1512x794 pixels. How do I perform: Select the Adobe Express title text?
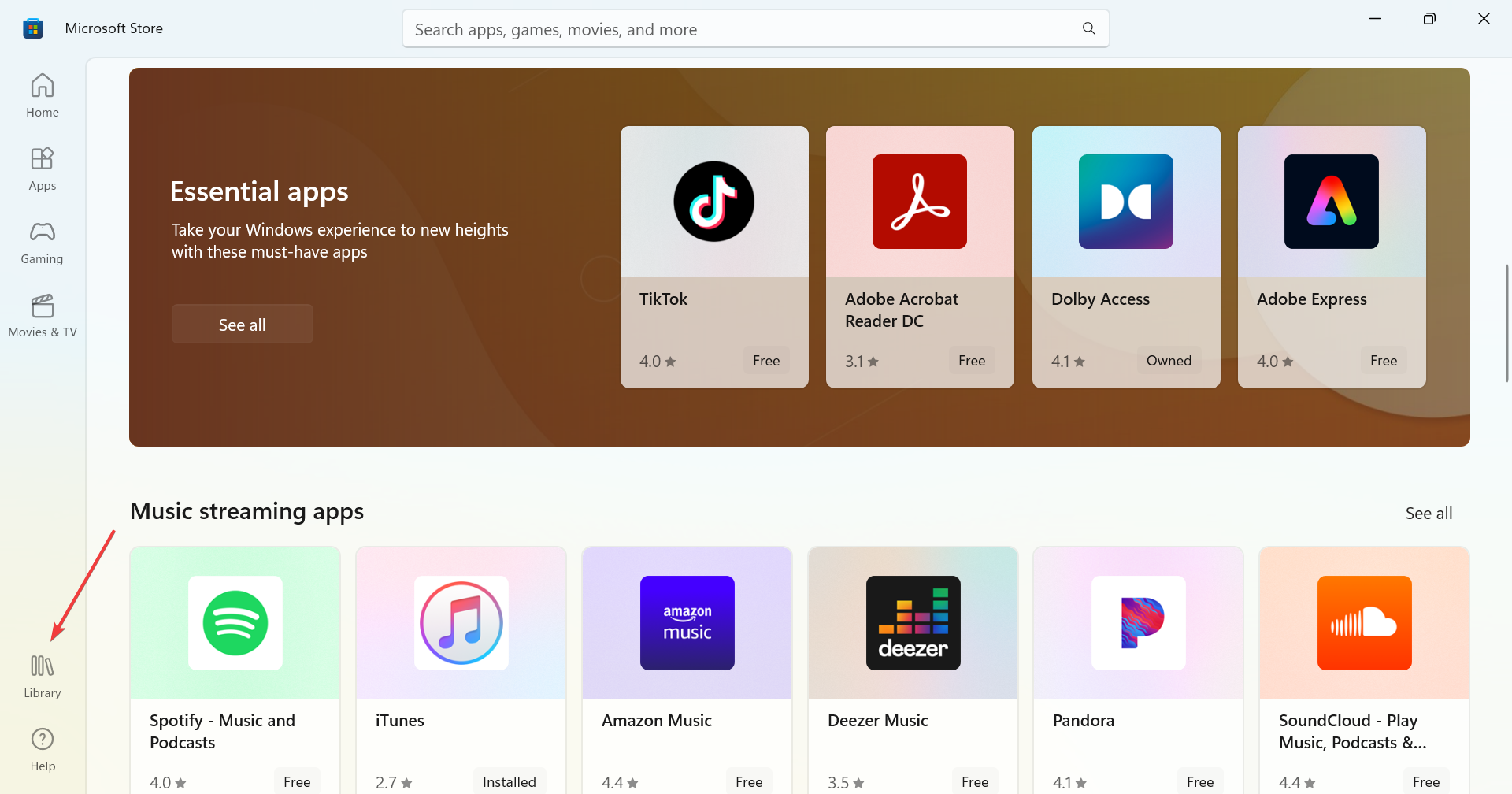click(1312, 299)
